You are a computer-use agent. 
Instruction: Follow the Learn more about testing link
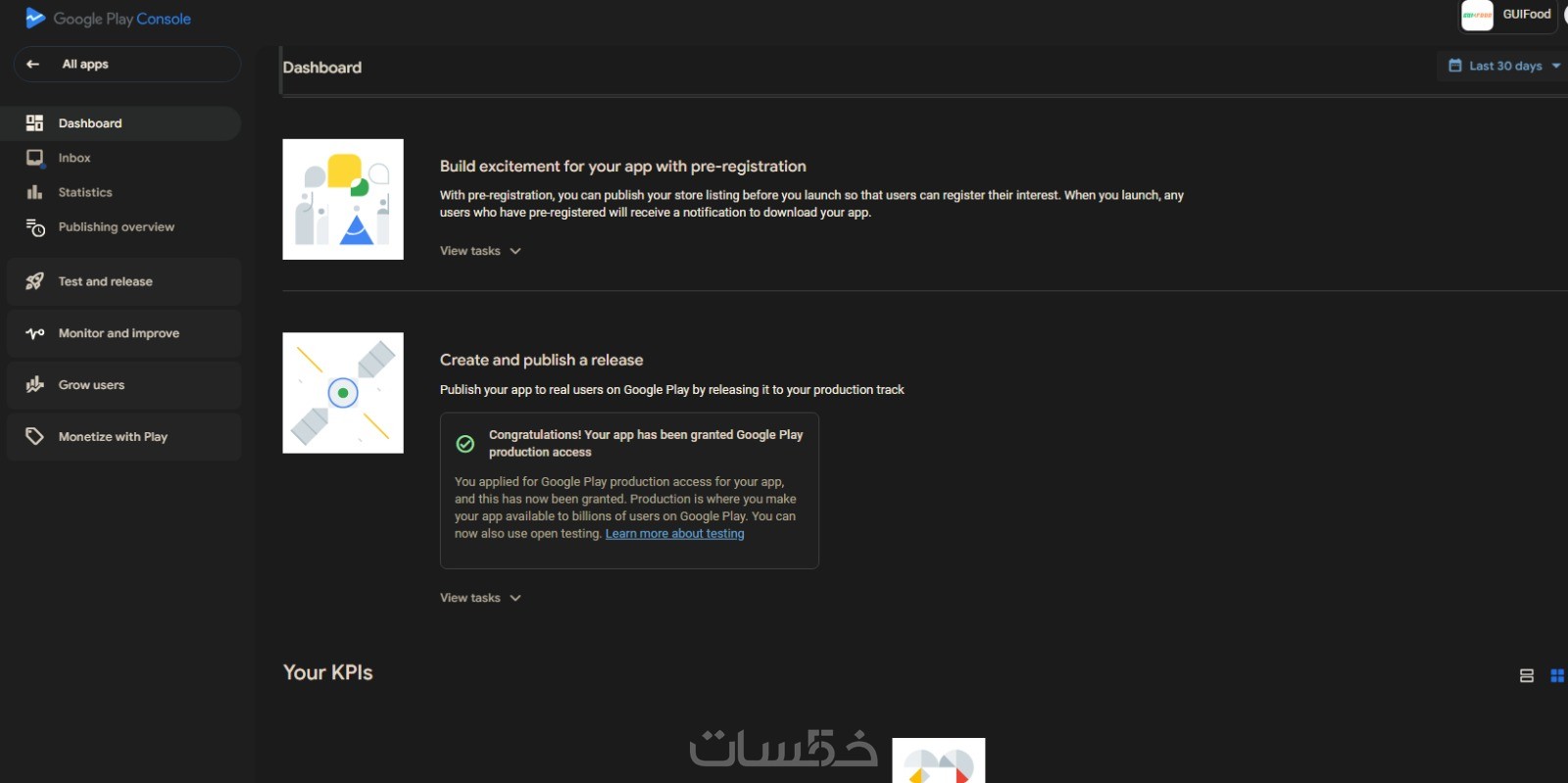click(x=674, y=534)
